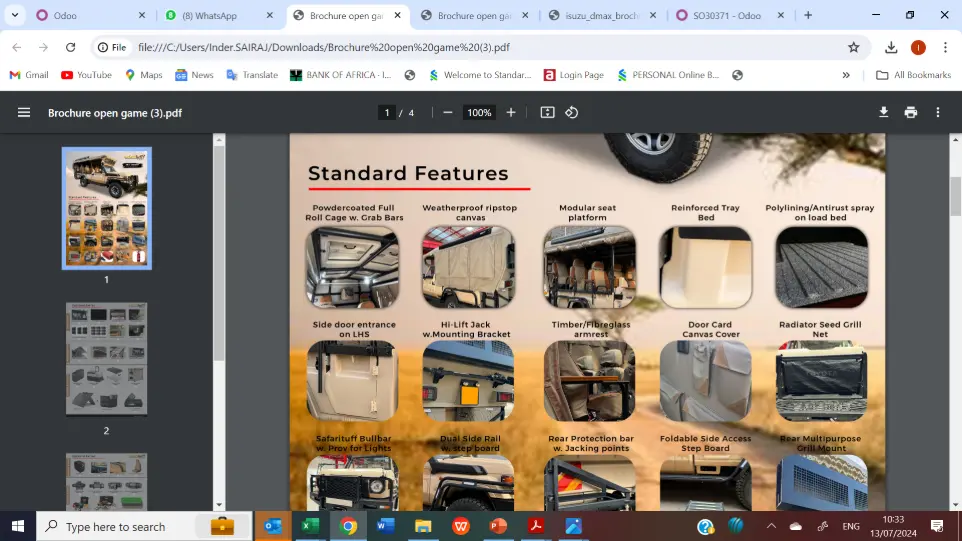Click the zoom percentage field
Viewport: 962px width, 541px height.
click(x=480, y=113)
